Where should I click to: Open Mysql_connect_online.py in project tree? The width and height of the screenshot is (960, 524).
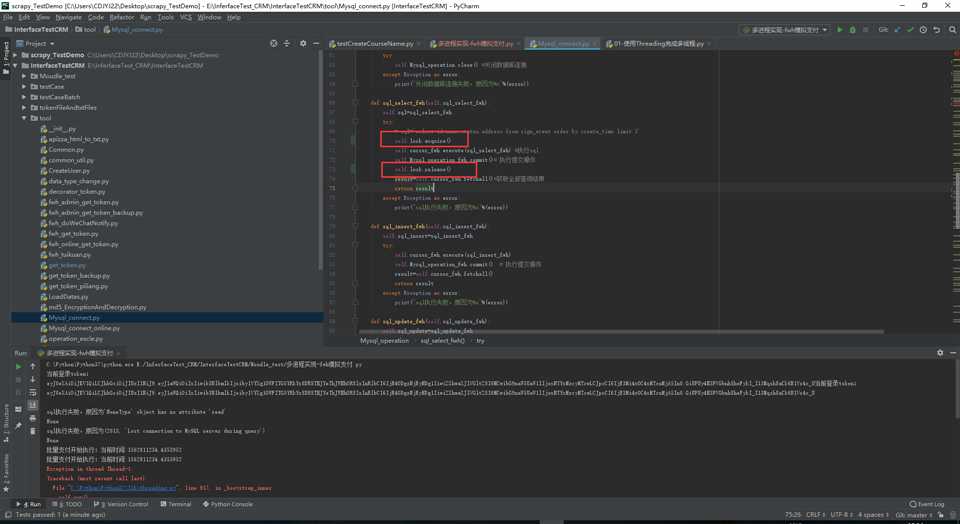(x=84, y=328)
